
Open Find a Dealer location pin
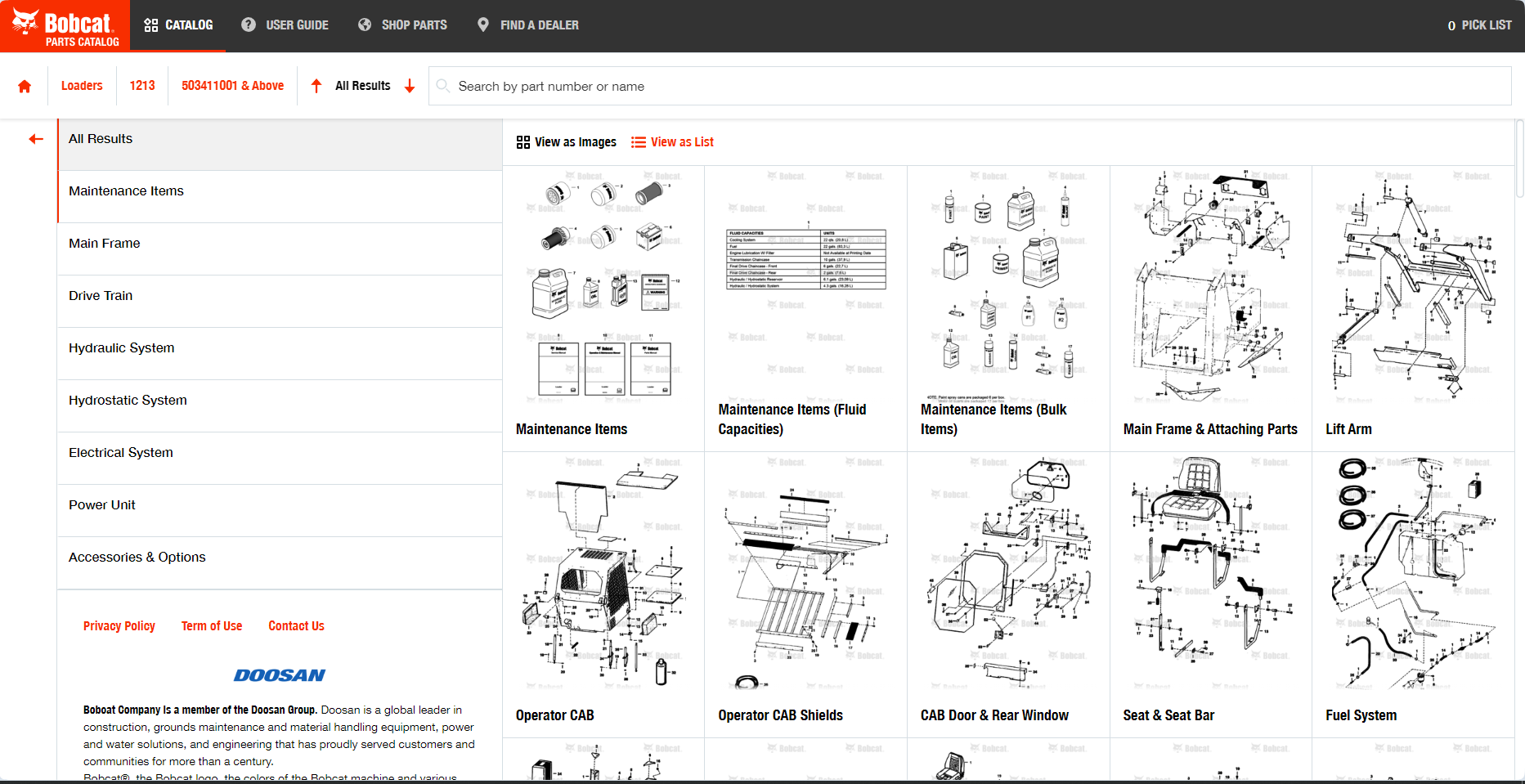point(483,25)
